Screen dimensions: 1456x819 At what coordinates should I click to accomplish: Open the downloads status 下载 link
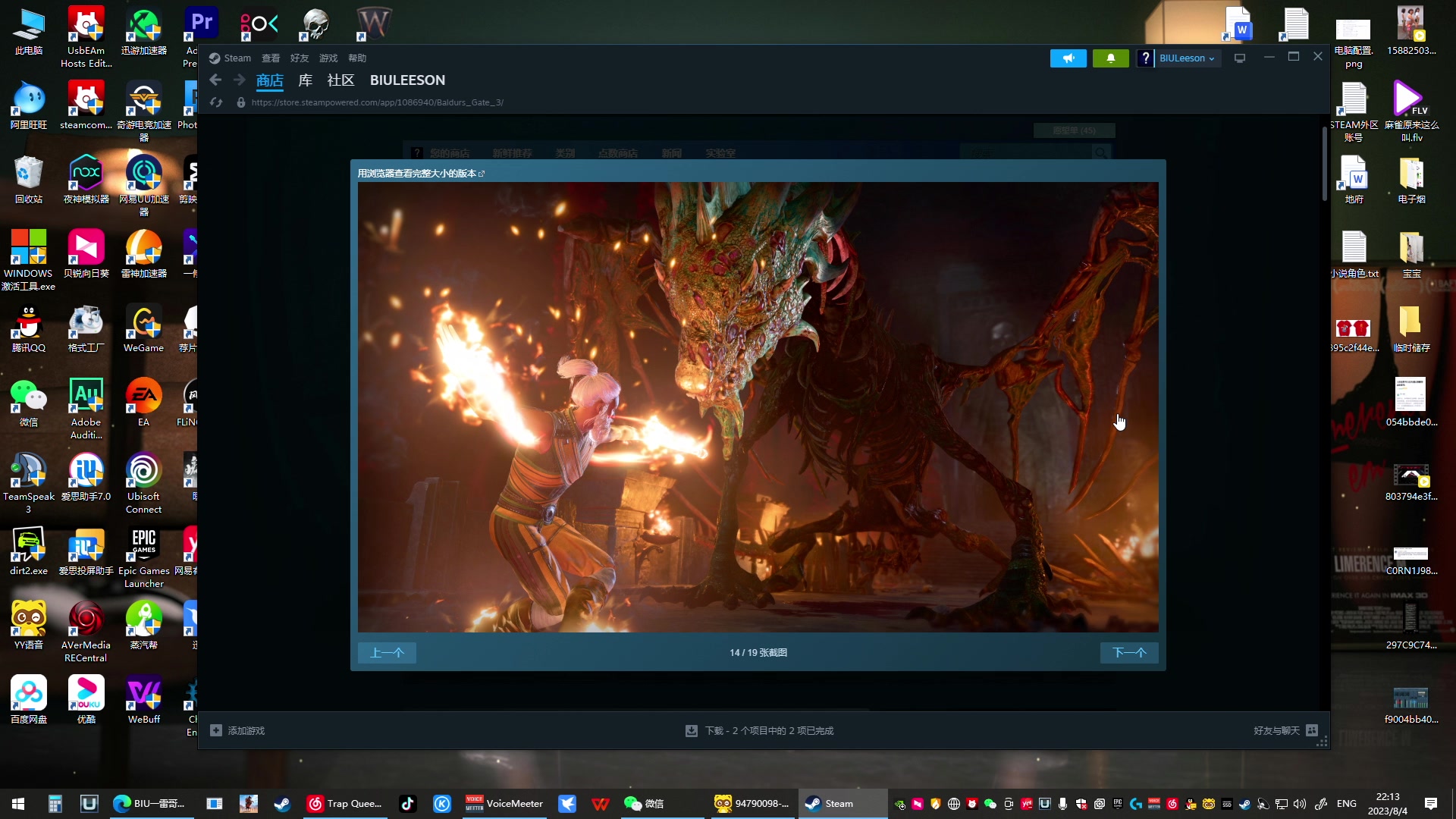(759, 731)
